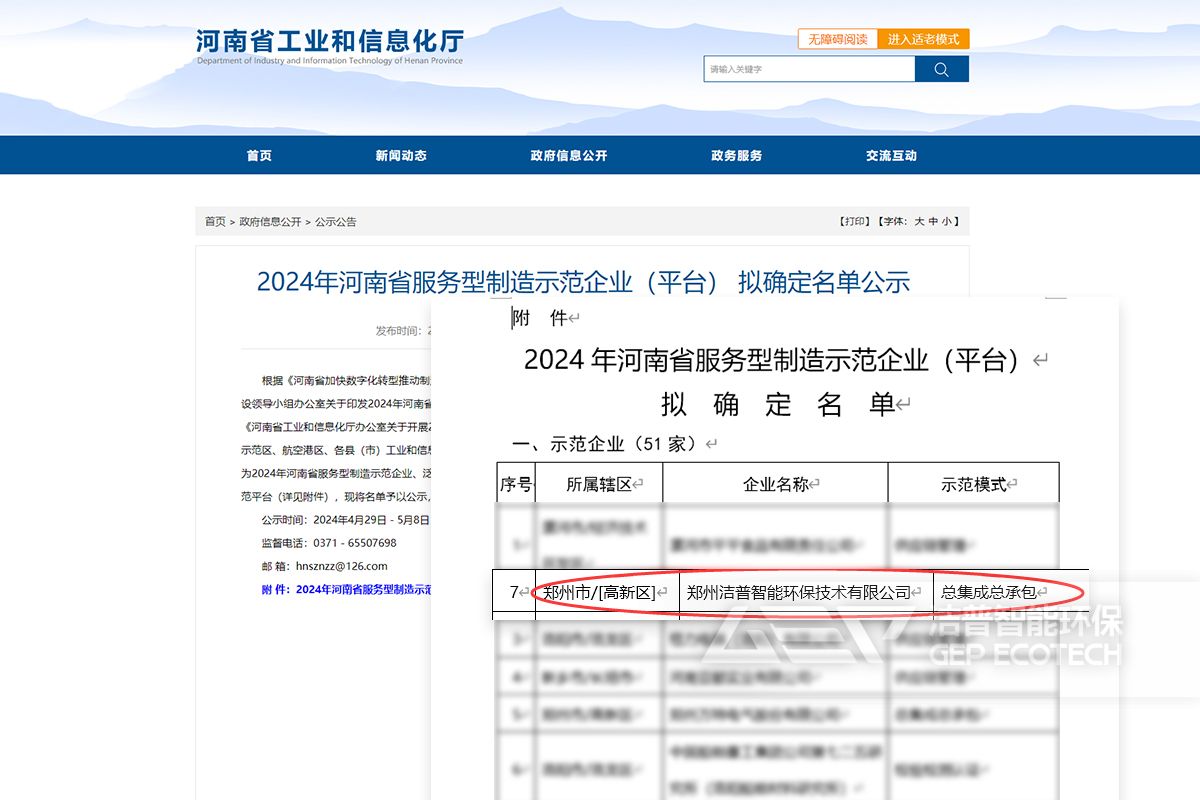This screenshot has width=1200, height=800.
Task: Open the 新闻动态 navigation menu
Action: pos(401,155)
